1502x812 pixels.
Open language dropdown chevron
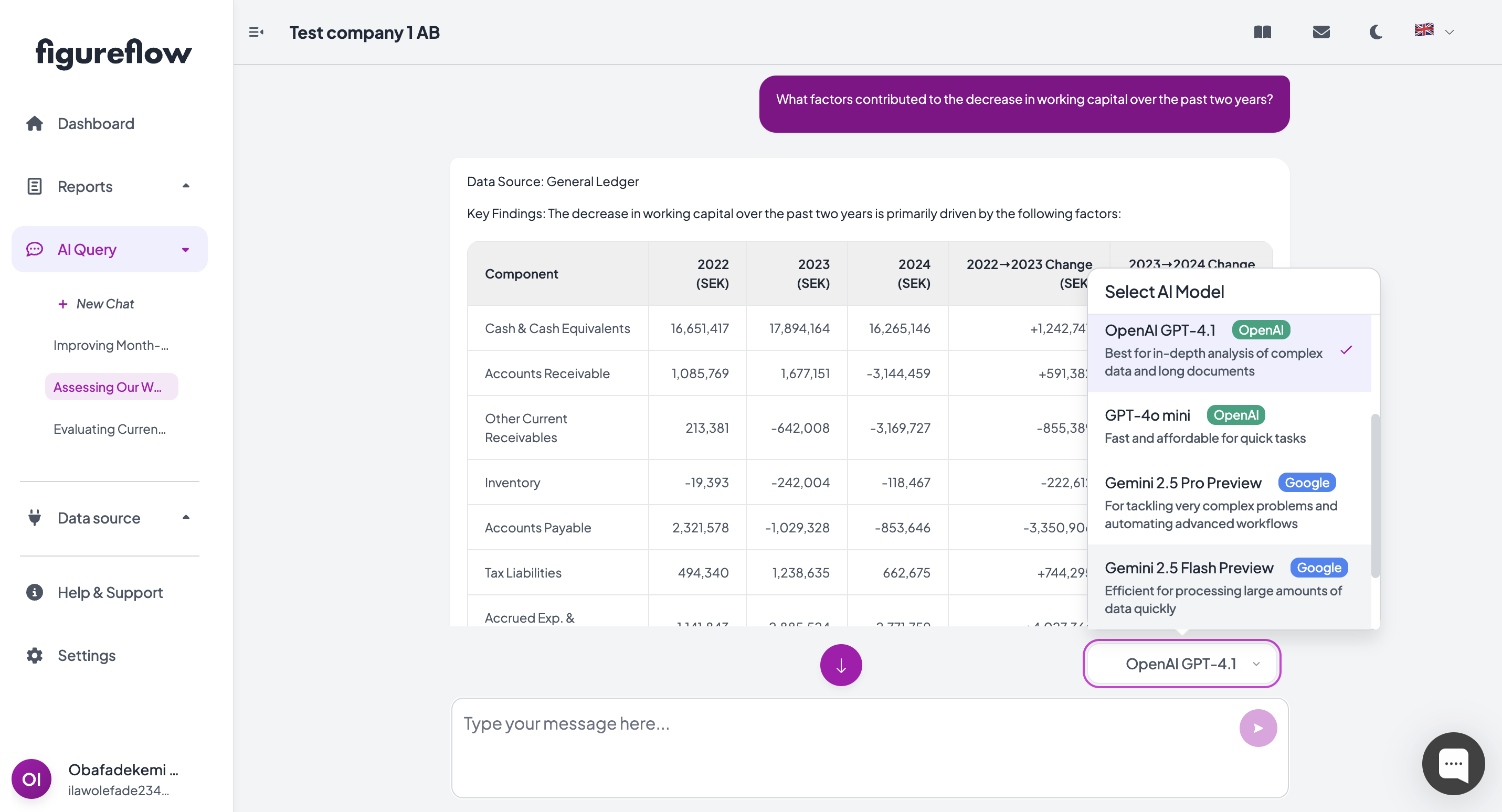[x=1450, y=32]
